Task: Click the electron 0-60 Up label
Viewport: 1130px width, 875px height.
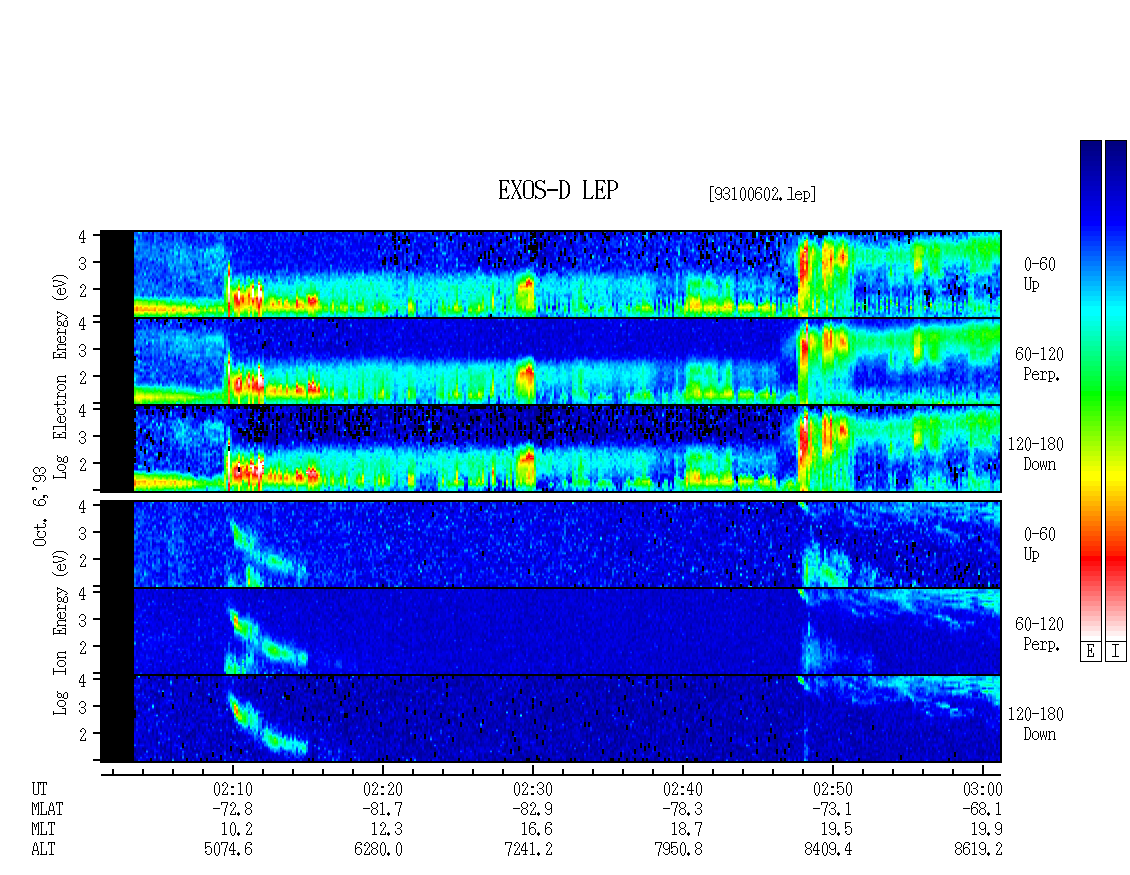Action: click(1038, 274)
